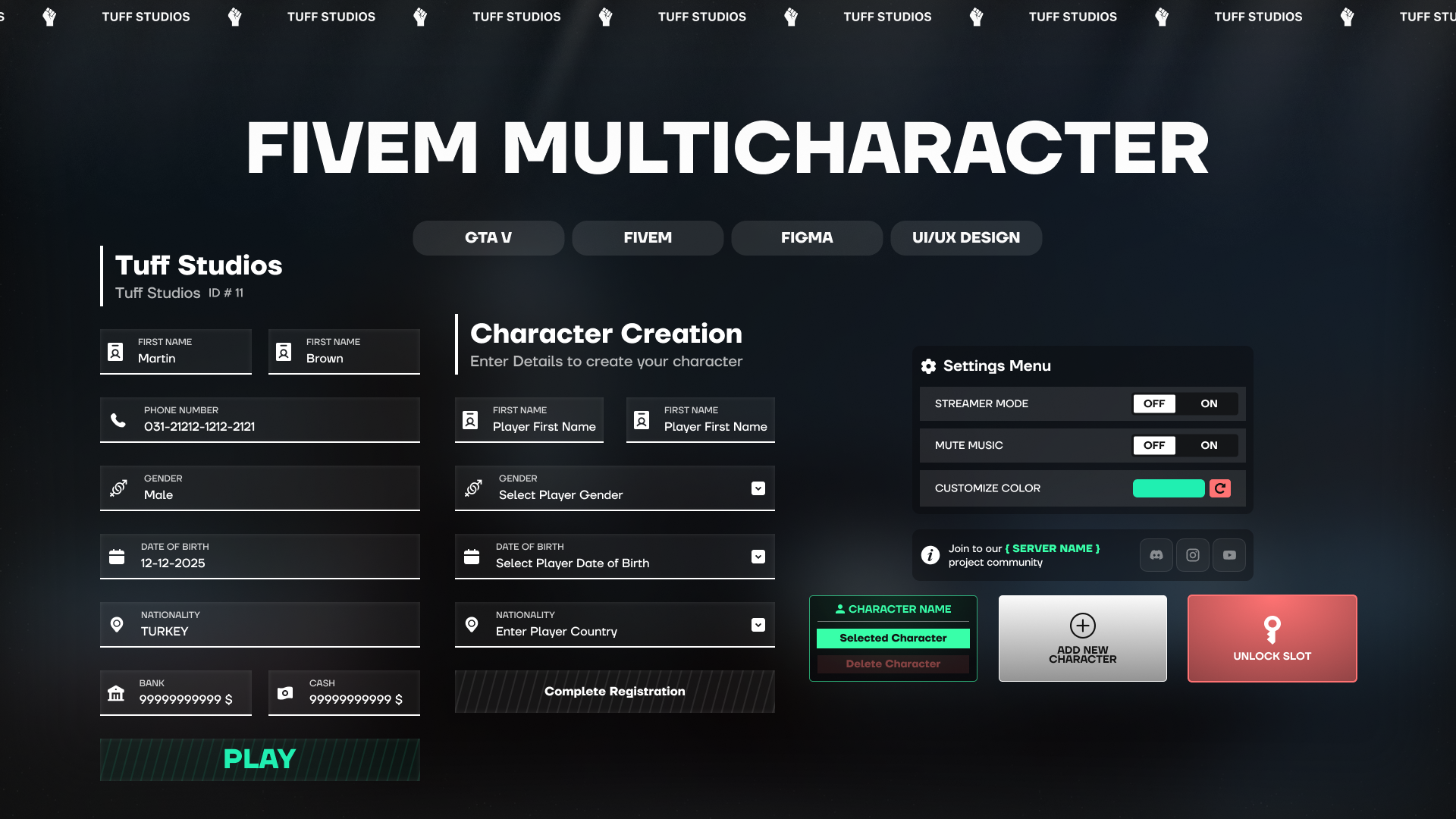Click the Cash value 99999999999 $
1456x819 pixels.
(x=356, y=700)
